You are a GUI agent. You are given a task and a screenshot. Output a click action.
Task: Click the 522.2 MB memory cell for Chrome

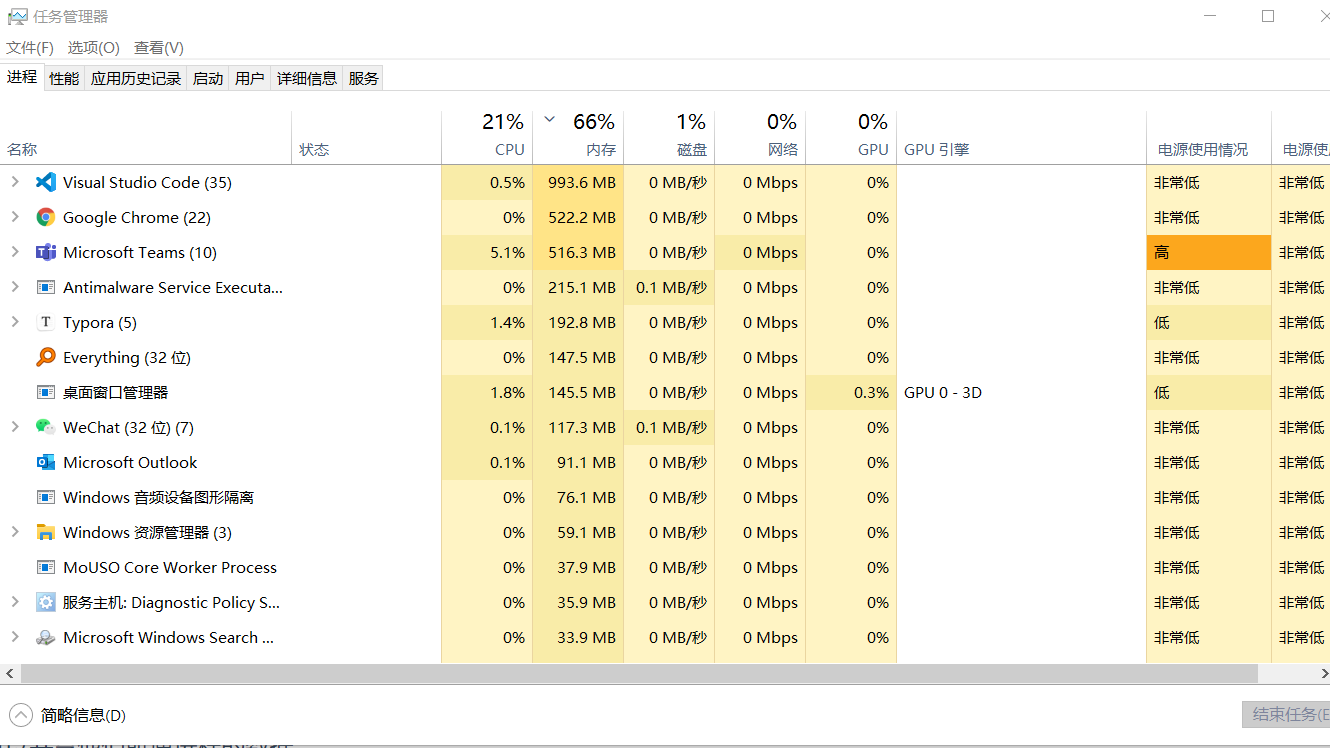coord(578,217)
